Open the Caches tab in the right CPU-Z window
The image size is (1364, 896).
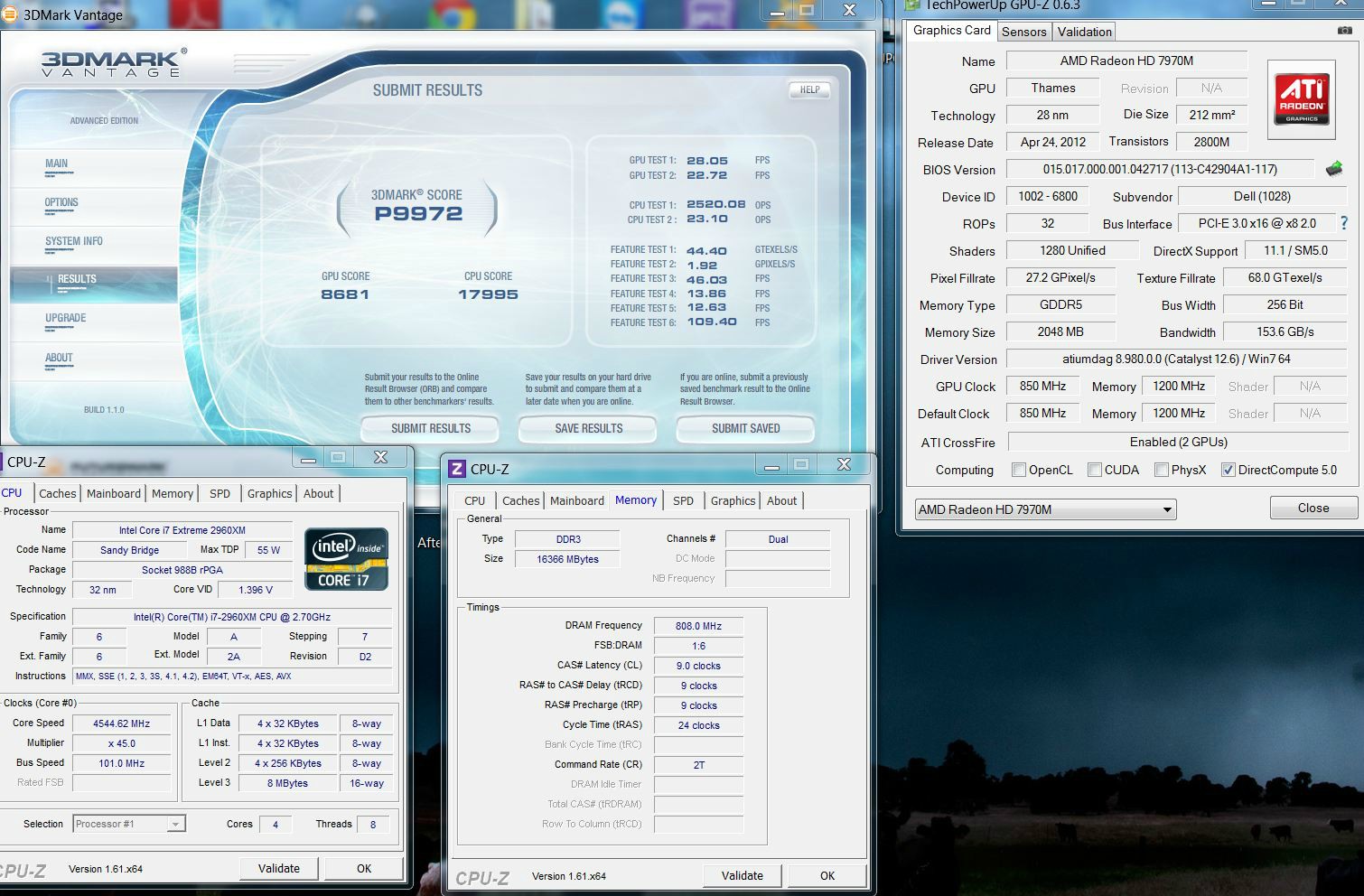520,500
